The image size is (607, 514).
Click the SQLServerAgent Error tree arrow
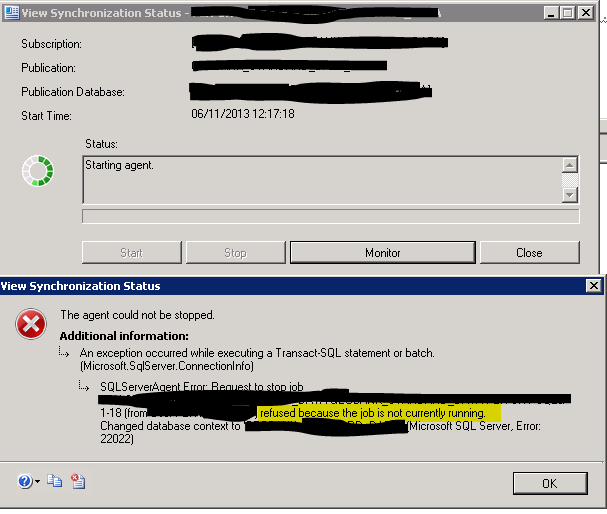(84, 386)
